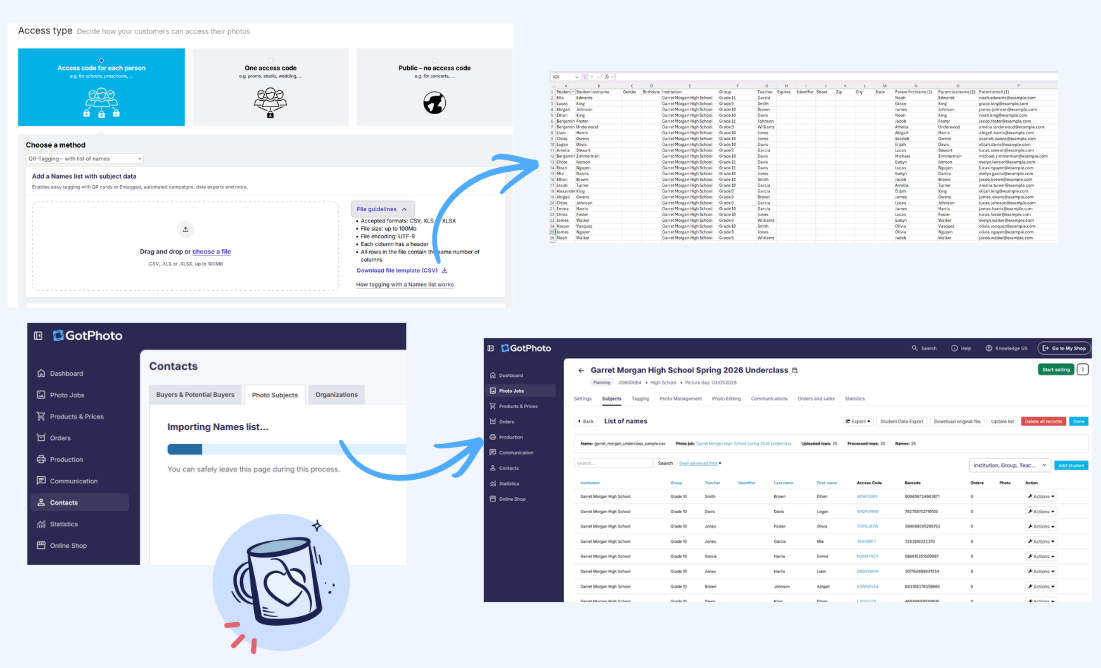
Task: Click Photo Jobs icon in Contacts screen sidebar
Action: point(41,395)
